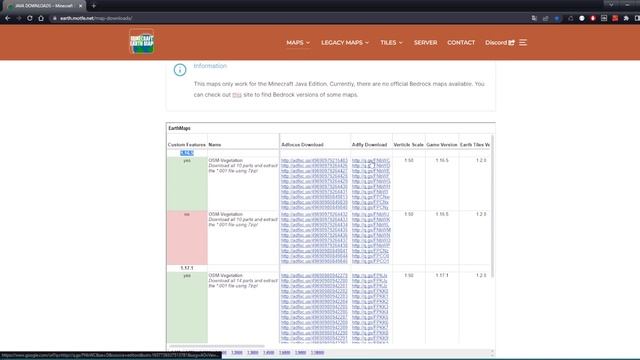This screenshot has width=640, height=360.
Task: Switch to the 1:18000 sheet tab
Action: coord(317,353)
